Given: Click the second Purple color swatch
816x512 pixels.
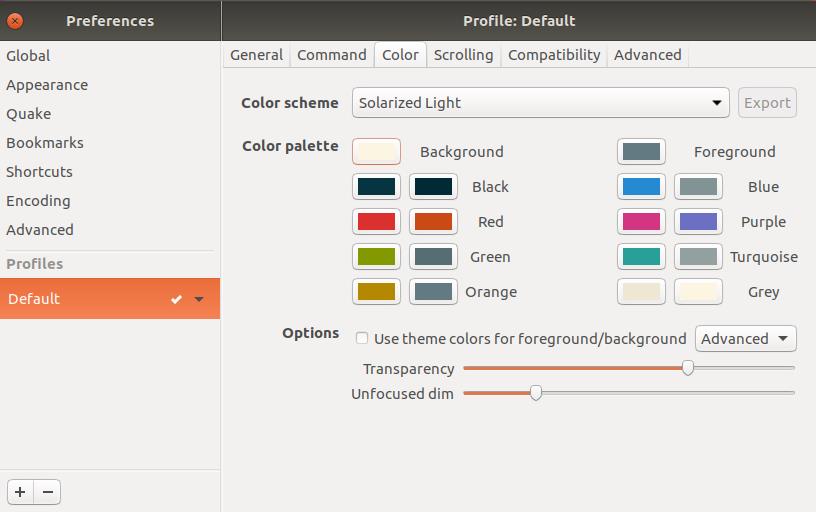Looking at the screenshot, I should (698, 222).
